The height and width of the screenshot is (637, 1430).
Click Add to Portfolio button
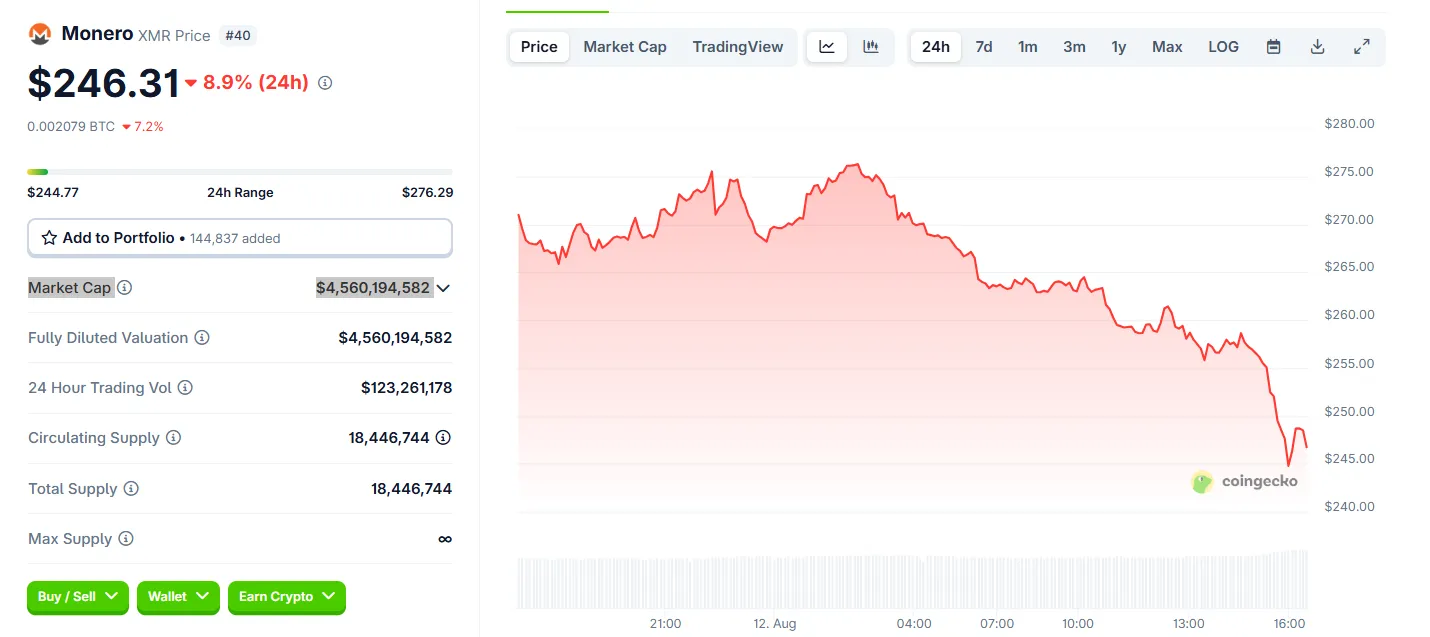(x=240, y=238)
